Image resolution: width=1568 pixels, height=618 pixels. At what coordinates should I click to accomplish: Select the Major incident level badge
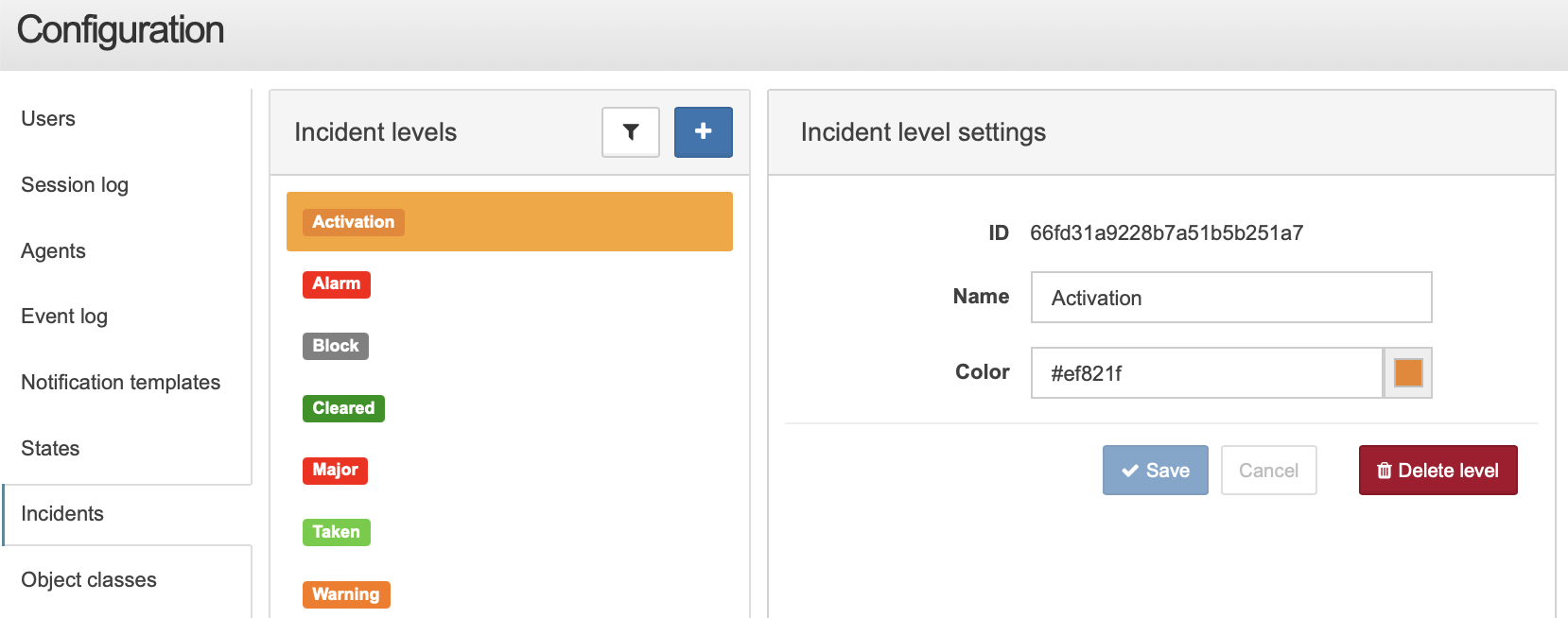(335, 470)
